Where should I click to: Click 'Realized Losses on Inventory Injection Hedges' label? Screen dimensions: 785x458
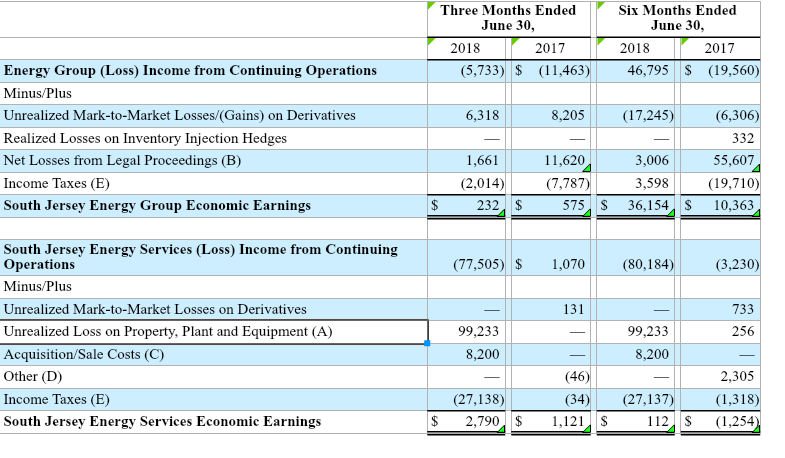point(145,139)
